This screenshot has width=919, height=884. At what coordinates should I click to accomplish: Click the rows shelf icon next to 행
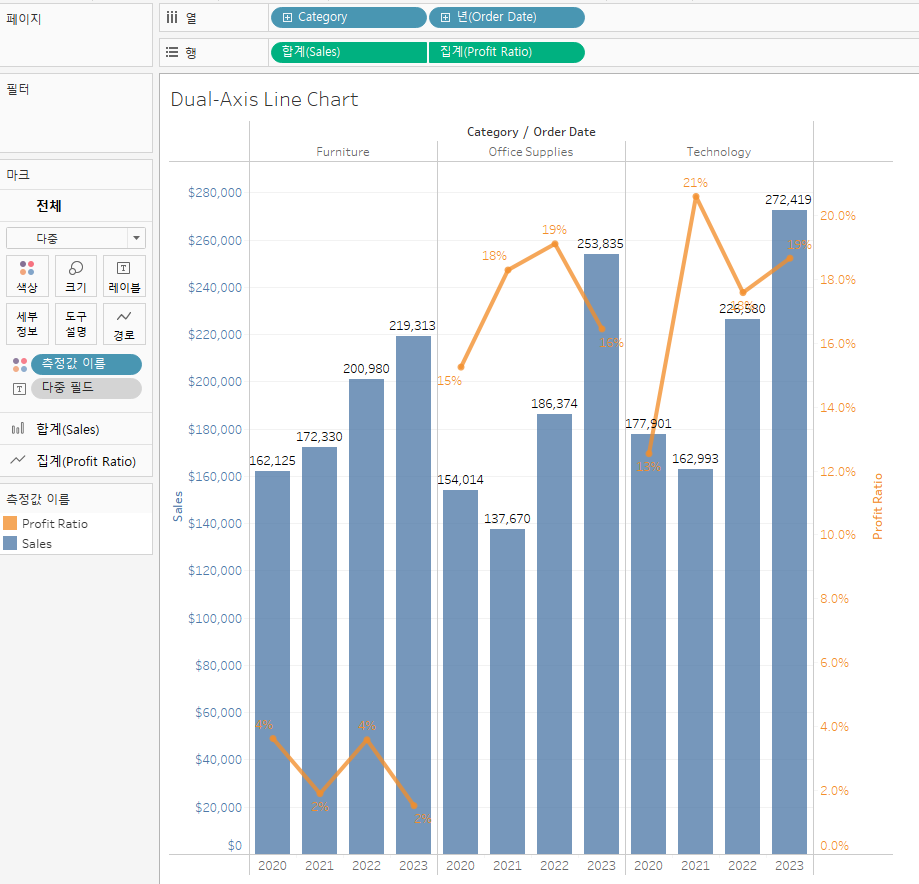coord(172,52)
